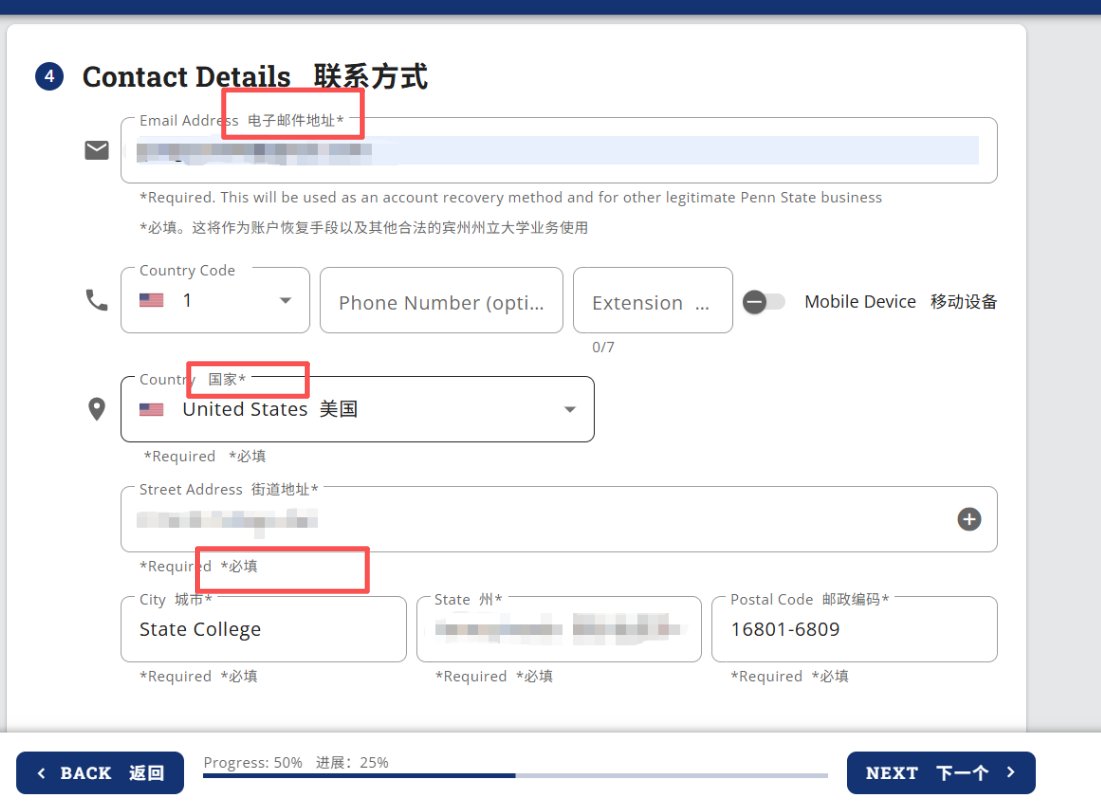Screen dimensions: 1101x811
Task: Add another street address line with plus icon
Action: 969,520
